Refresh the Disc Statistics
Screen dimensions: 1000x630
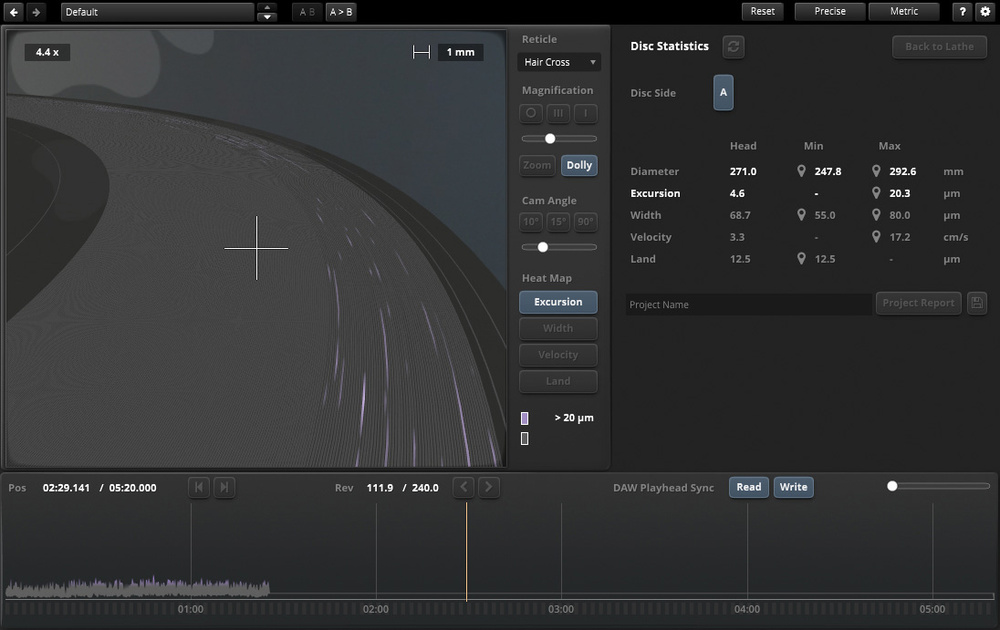click(x=732, y=47)
